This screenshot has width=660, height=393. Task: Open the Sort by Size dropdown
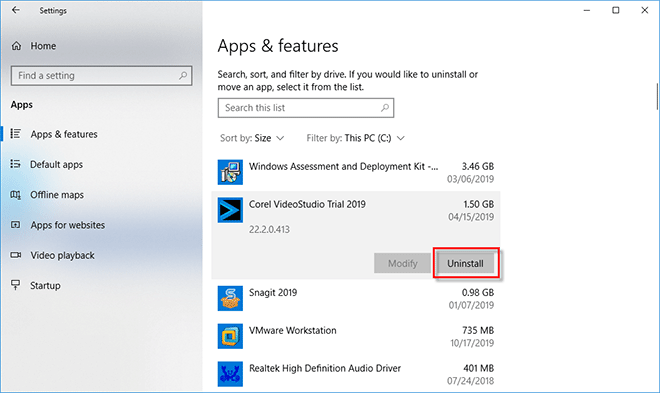[252, 138]
